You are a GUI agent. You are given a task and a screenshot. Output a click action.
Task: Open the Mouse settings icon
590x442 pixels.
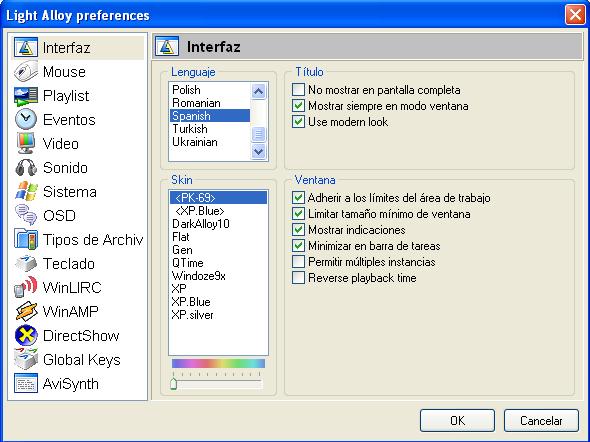26,71
